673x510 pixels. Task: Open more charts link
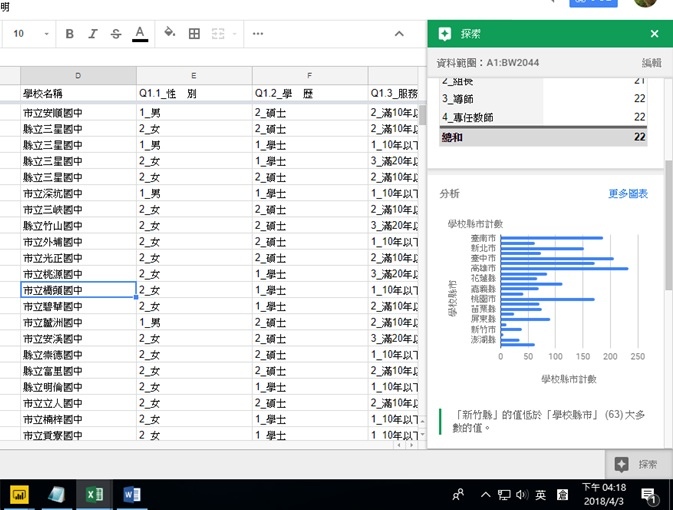(x=628, y=194)
